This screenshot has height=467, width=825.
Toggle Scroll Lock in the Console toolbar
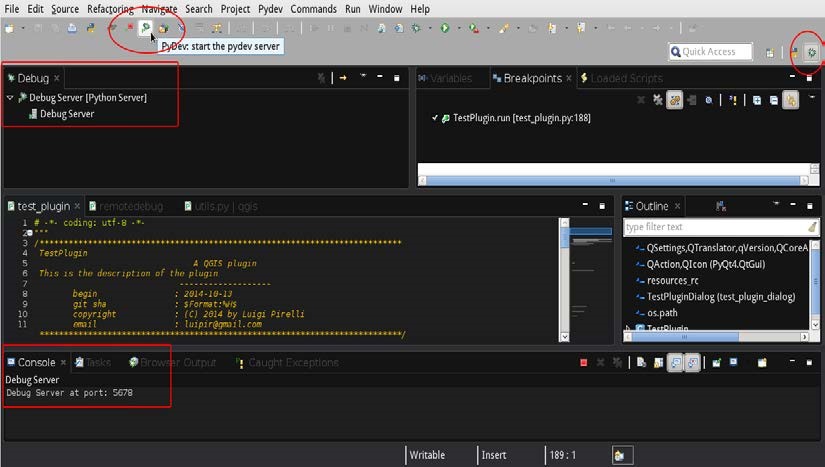[x=658, y=362]
